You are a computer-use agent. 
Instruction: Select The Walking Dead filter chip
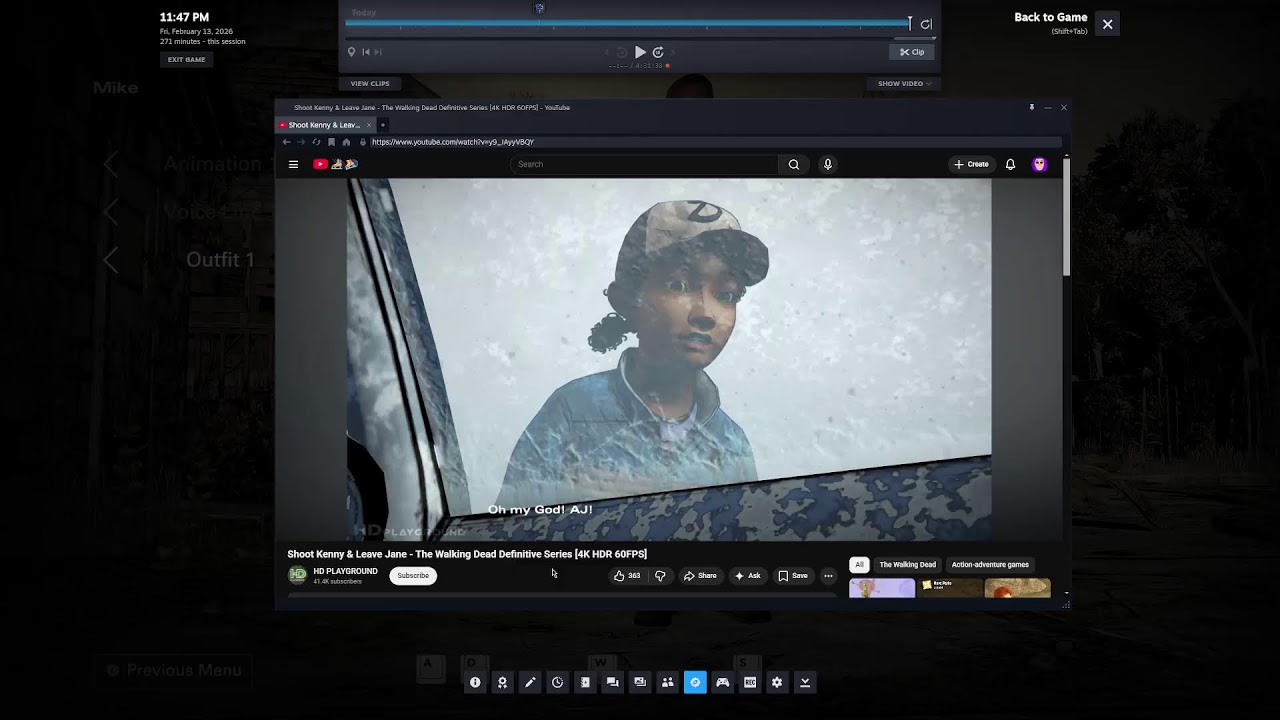pyautogui.click(x=908, y=564)
